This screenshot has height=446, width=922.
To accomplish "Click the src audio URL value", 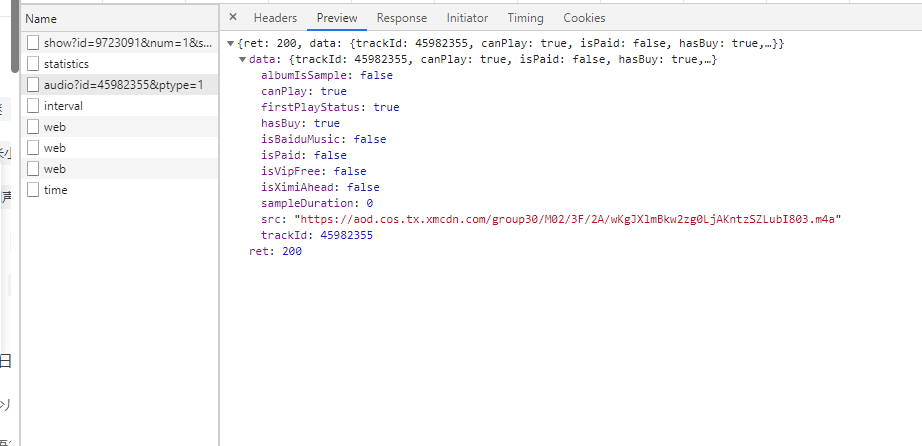I will 567,219.
